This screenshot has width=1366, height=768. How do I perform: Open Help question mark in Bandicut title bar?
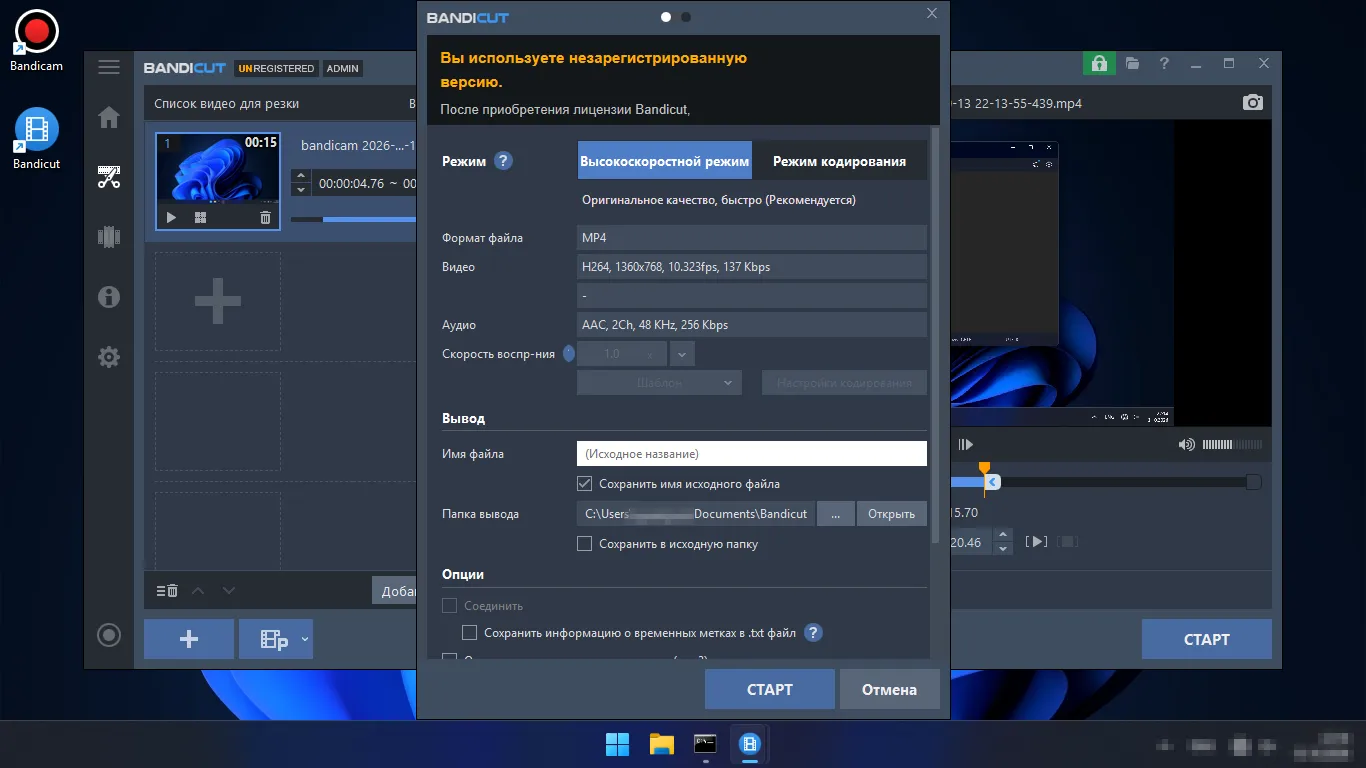[1164, 63]
